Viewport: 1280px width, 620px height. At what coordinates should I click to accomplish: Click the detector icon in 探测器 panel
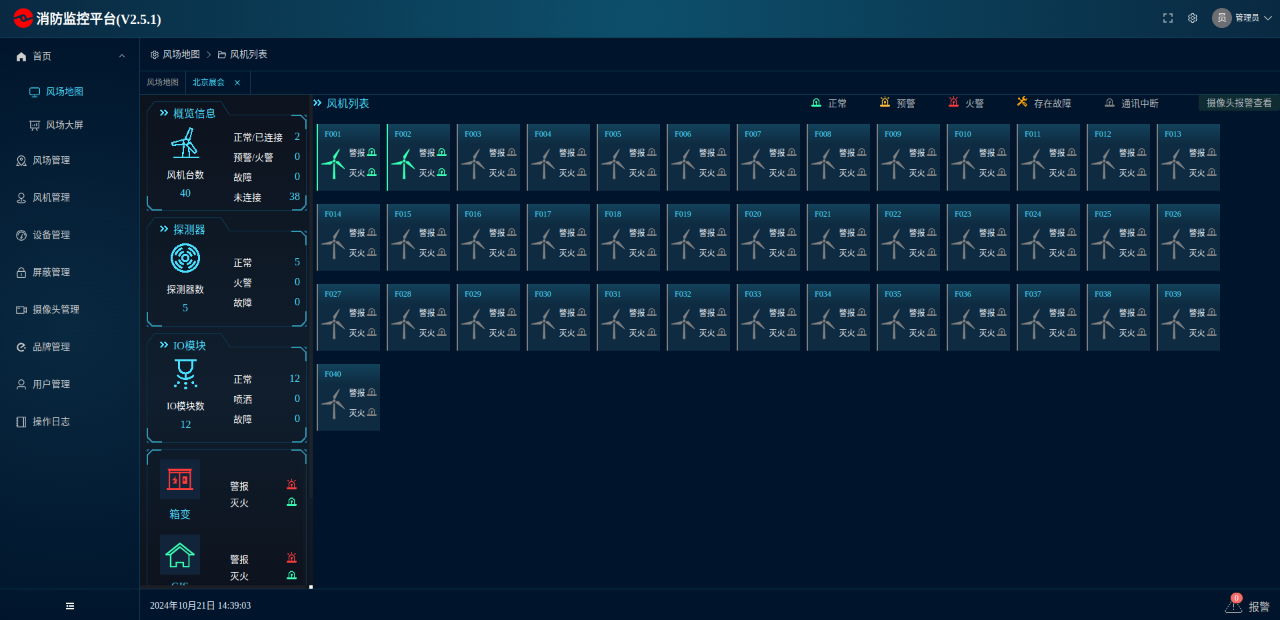185,259
